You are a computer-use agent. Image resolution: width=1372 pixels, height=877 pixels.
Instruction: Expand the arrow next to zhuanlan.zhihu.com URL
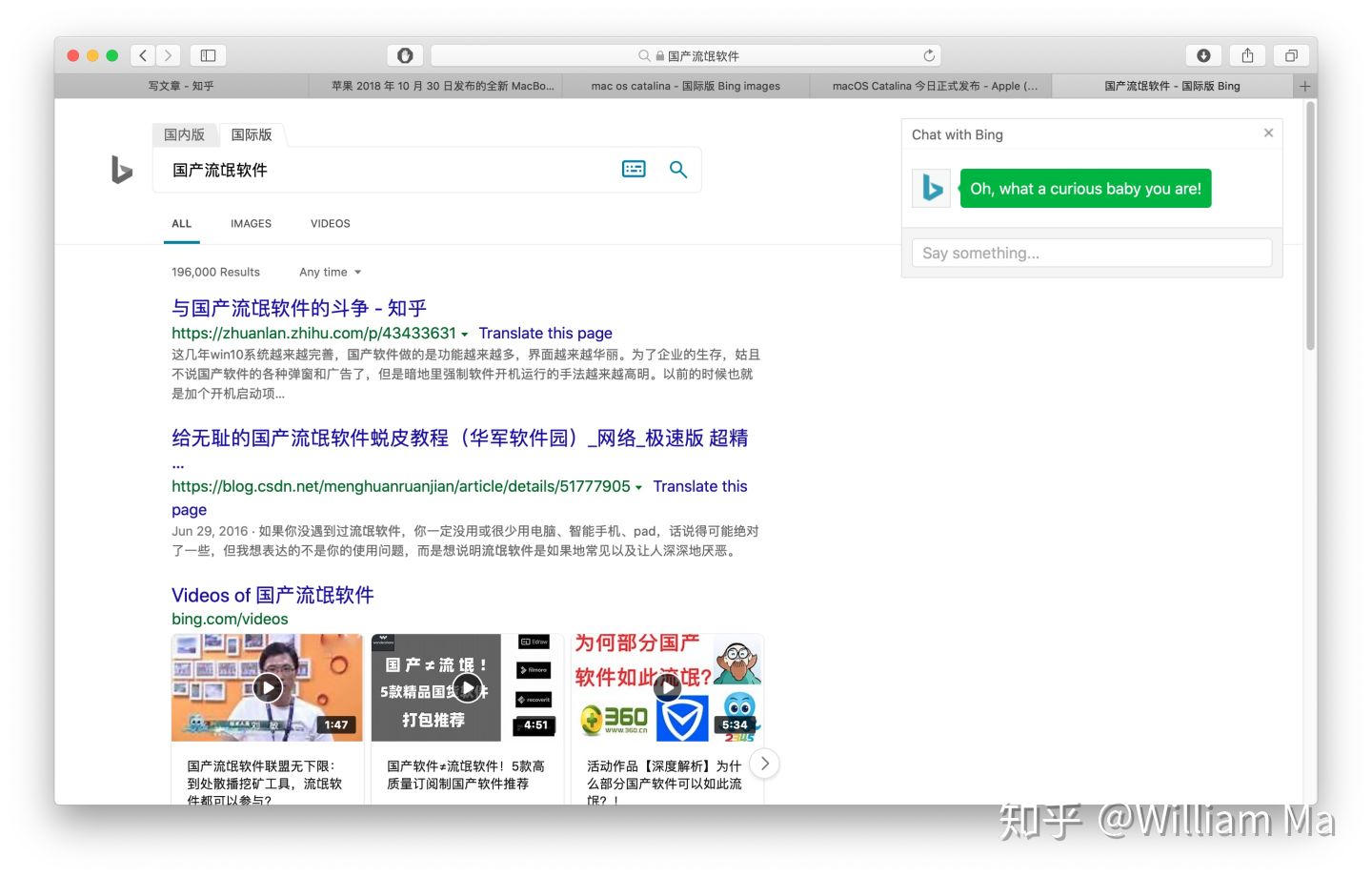(x=465, y=333)
